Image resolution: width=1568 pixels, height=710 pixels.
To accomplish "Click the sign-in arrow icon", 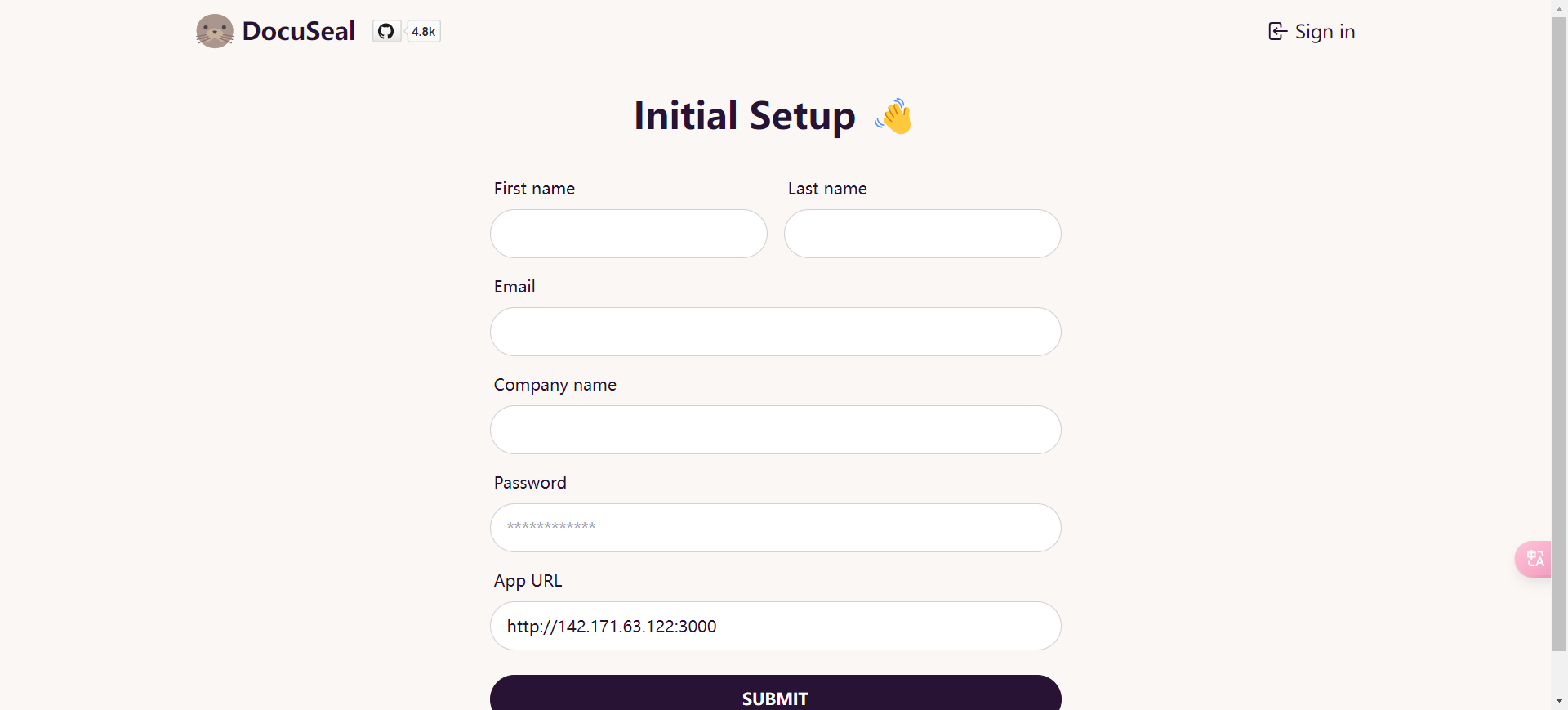I will coord(1277,32).
